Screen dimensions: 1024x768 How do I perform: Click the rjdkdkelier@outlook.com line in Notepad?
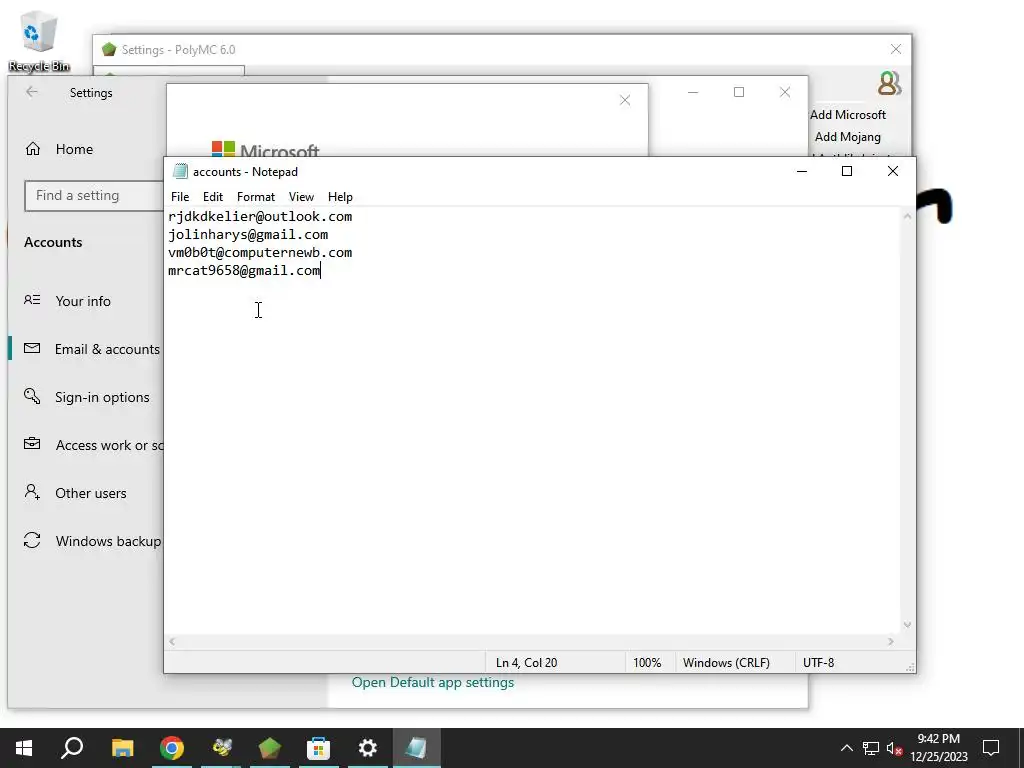point(260,216)
